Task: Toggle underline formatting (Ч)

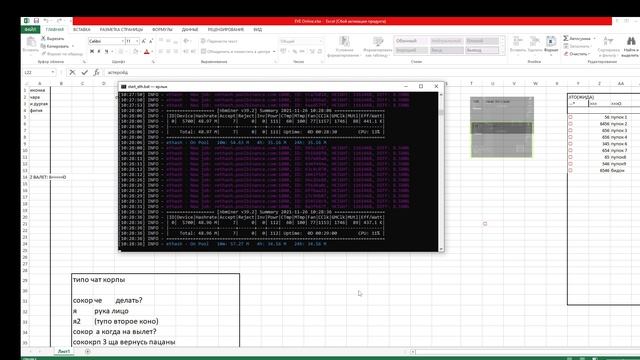Action: coord(107,51)
